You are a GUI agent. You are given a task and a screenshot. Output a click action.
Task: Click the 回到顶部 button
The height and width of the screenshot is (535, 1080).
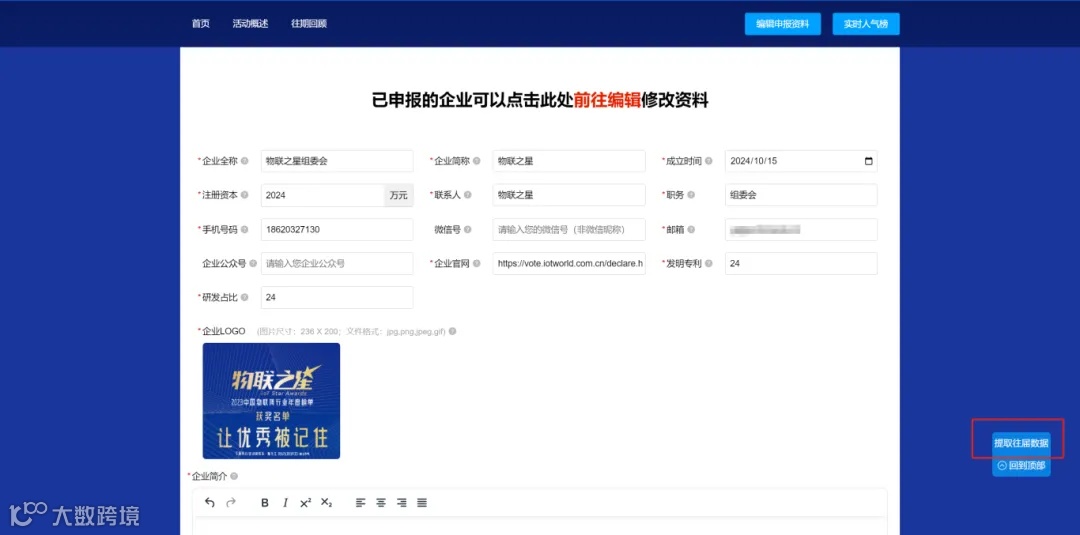pos(1021,465)
